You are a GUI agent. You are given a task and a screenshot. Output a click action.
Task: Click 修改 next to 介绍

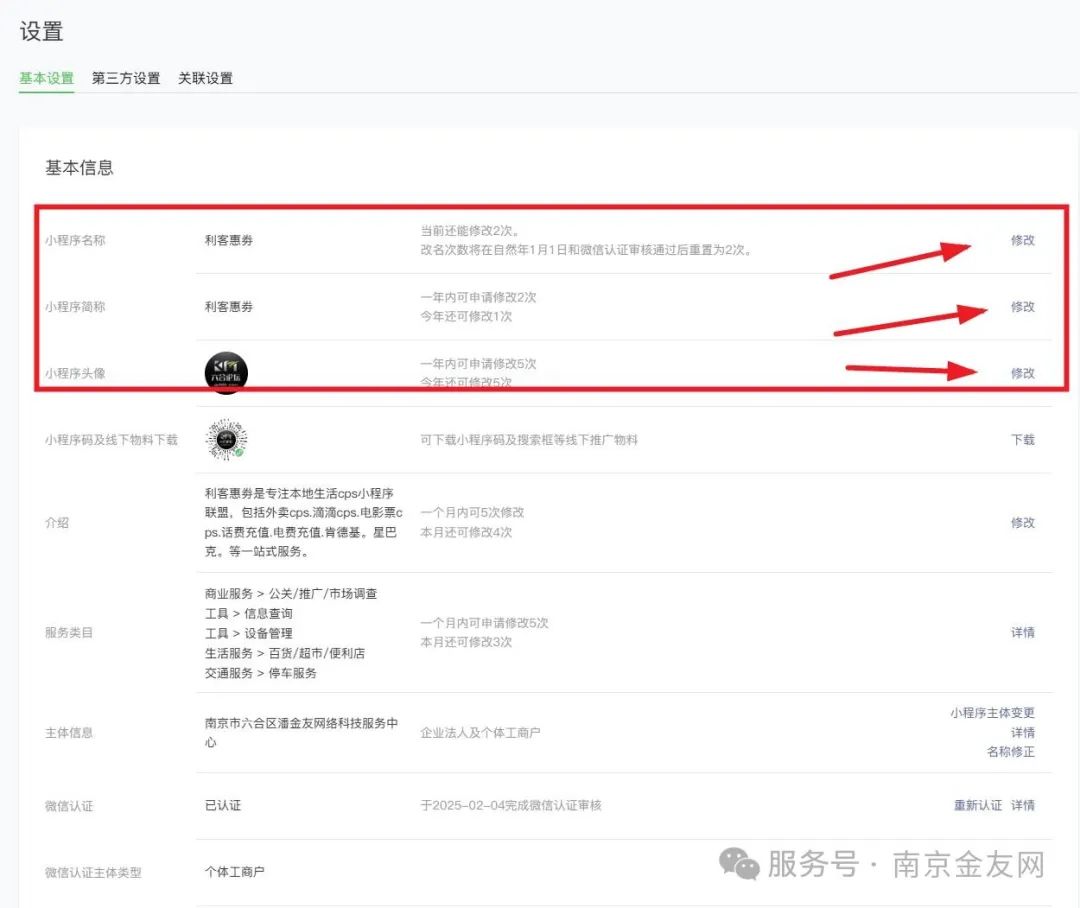pos(1022,522)
